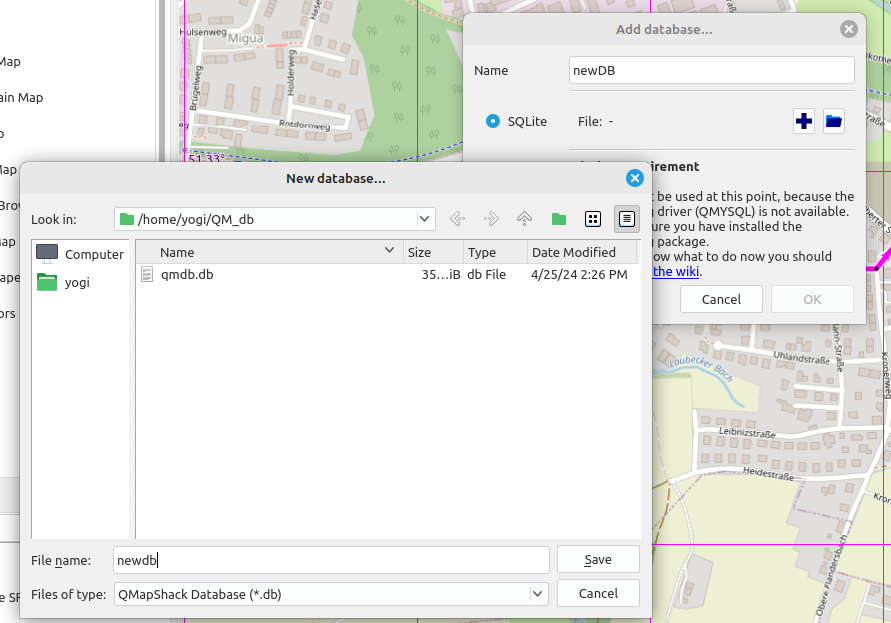The height and width of the screenshot is (623, 891).
Task: Select the SQLite radio button
Action: (x=493, y=121)
